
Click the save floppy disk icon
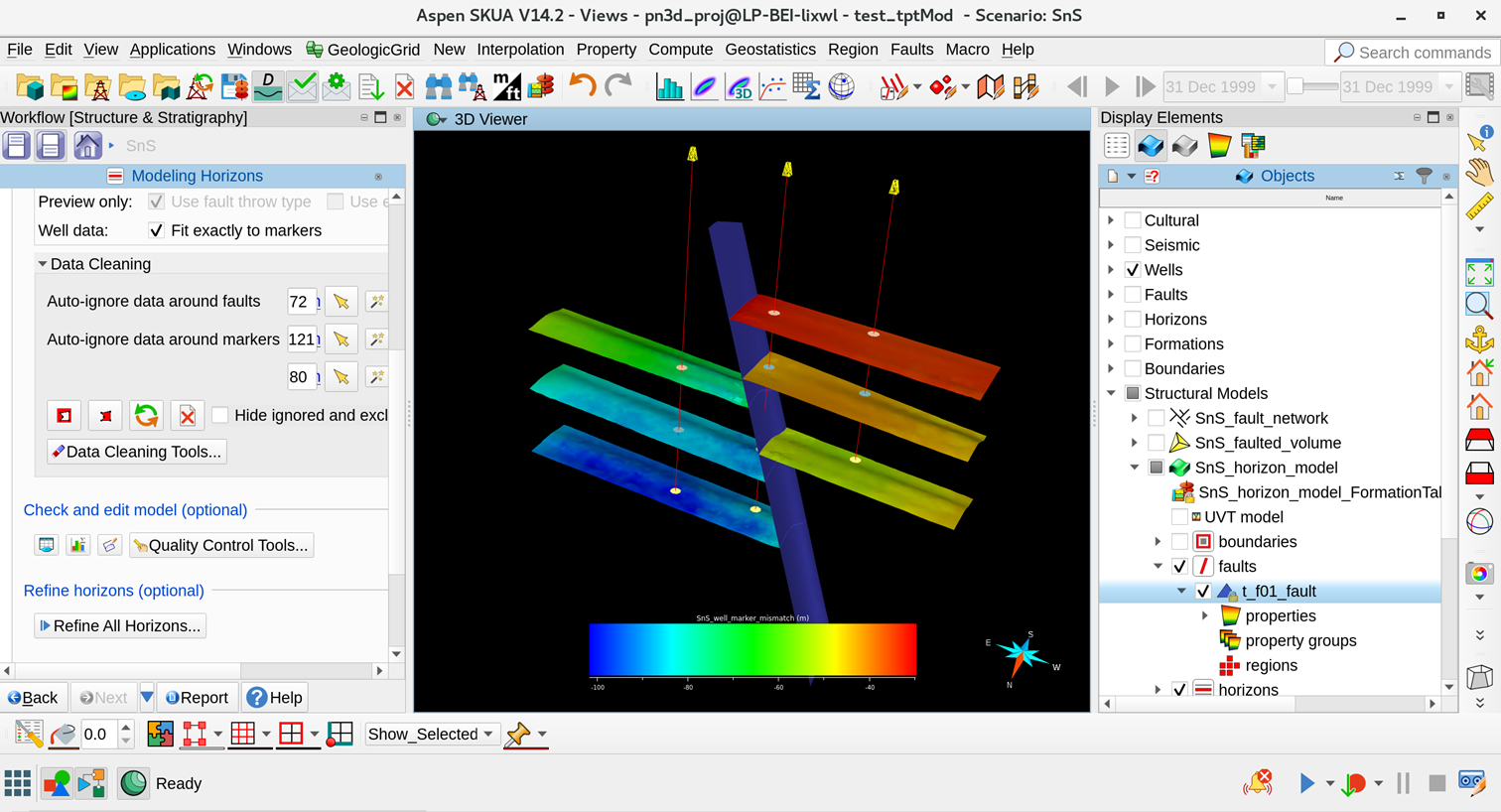[234, 87]
